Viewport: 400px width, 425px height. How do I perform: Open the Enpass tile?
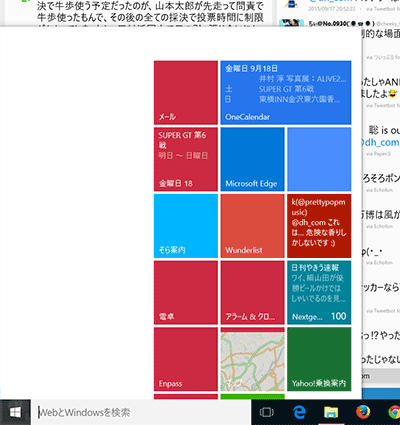coord(186,359)
